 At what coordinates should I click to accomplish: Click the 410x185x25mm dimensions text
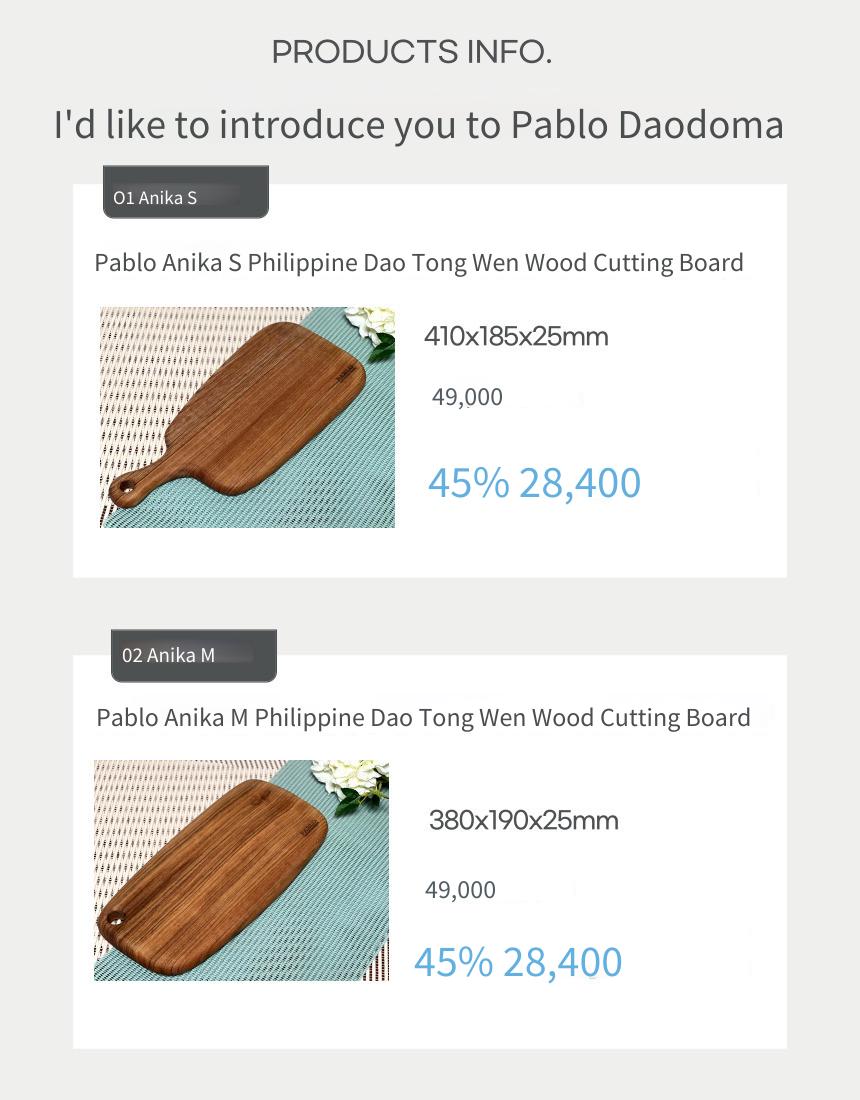coord(516,337)
